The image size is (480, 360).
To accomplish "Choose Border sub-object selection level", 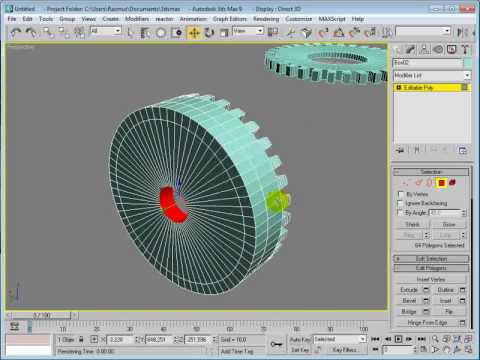I will pos(430,182).
